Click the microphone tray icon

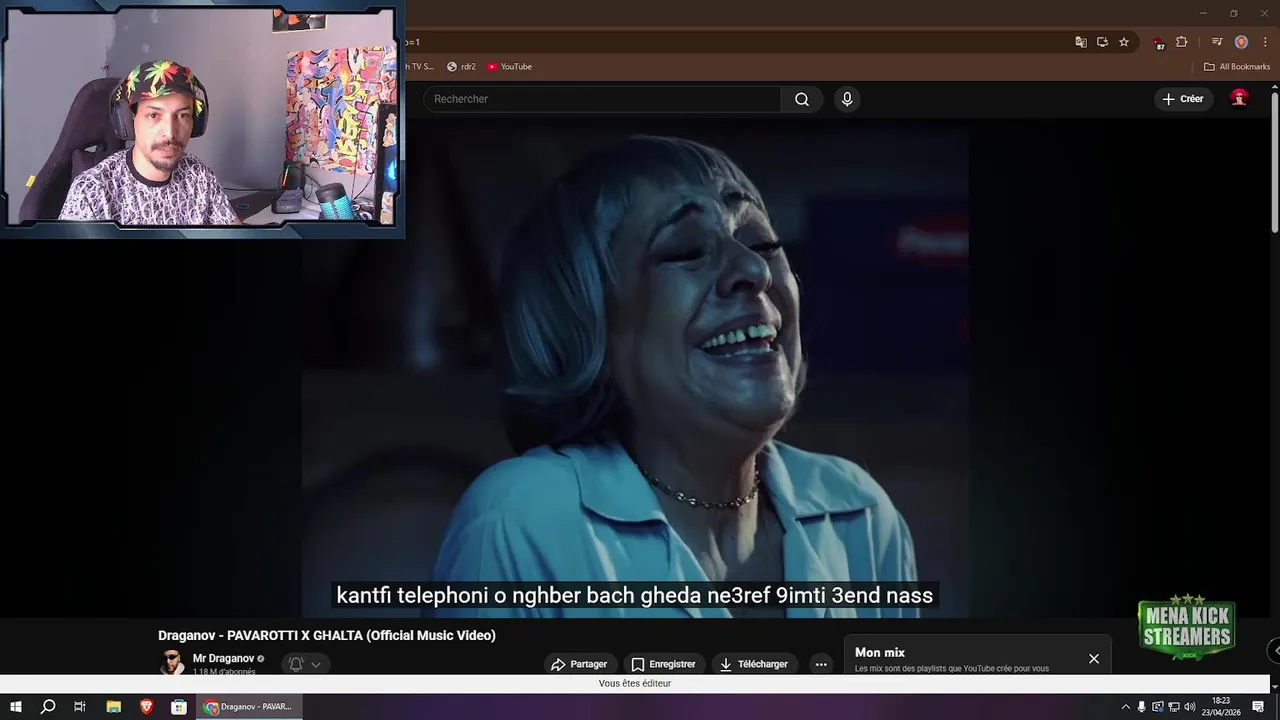click(1141, 707)
